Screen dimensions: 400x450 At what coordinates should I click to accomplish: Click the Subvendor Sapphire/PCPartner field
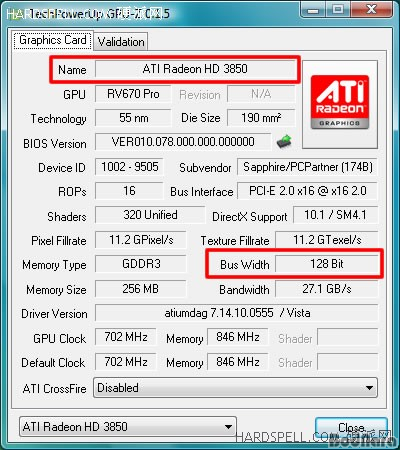tap(307, 167)
